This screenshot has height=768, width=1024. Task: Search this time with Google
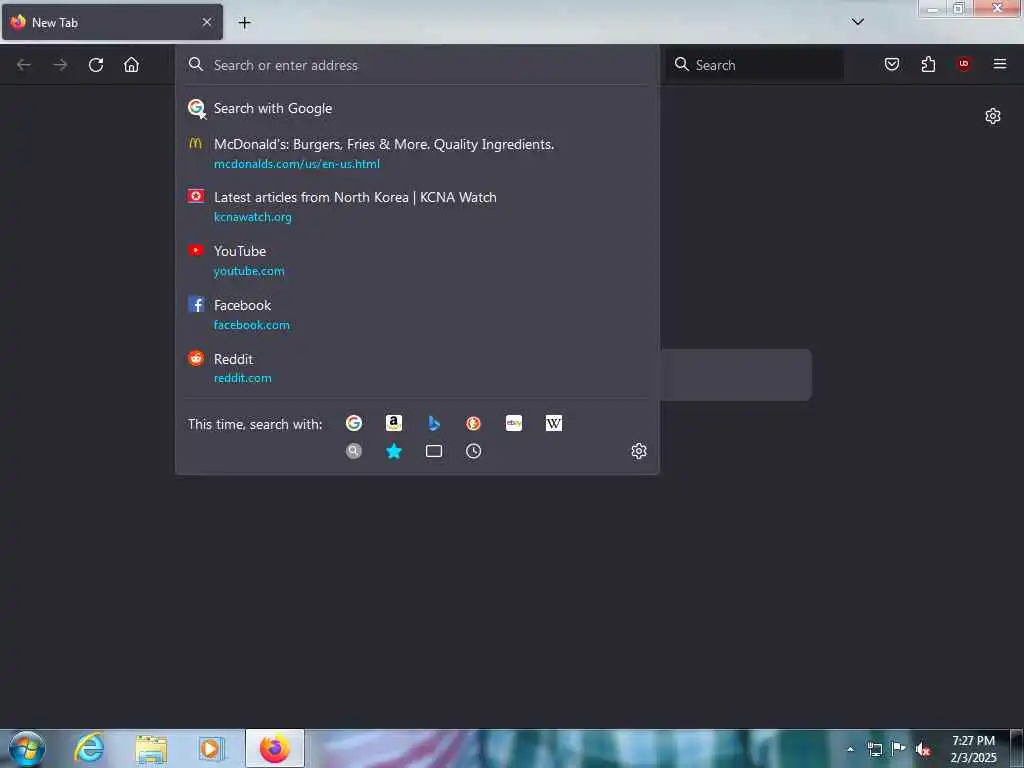point(353,423)
